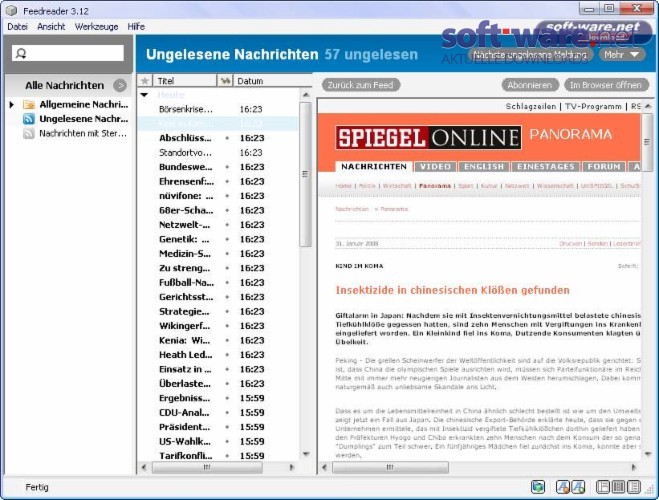Toggle unread dot for Heath Led... message
The width and height of the screenshot is (659, 500).
coord(227,355)
